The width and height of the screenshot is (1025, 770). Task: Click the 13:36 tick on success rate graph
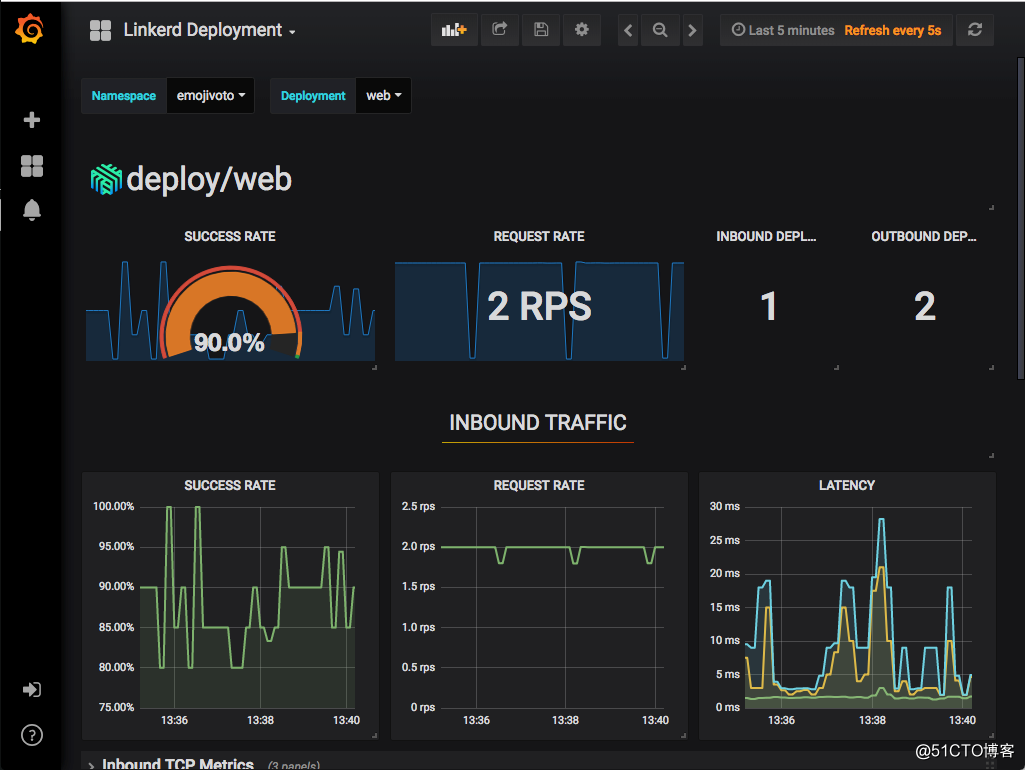point(175,720)
